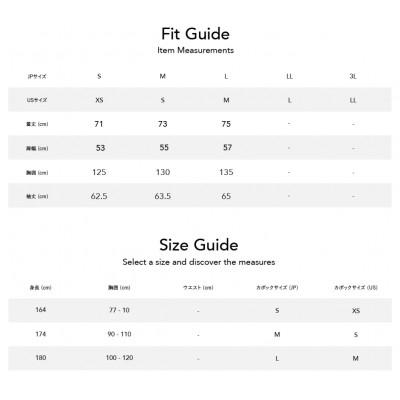This screenshot has width=400, height=400.
Task: Select the height 164 row
Action: (200, 310)
